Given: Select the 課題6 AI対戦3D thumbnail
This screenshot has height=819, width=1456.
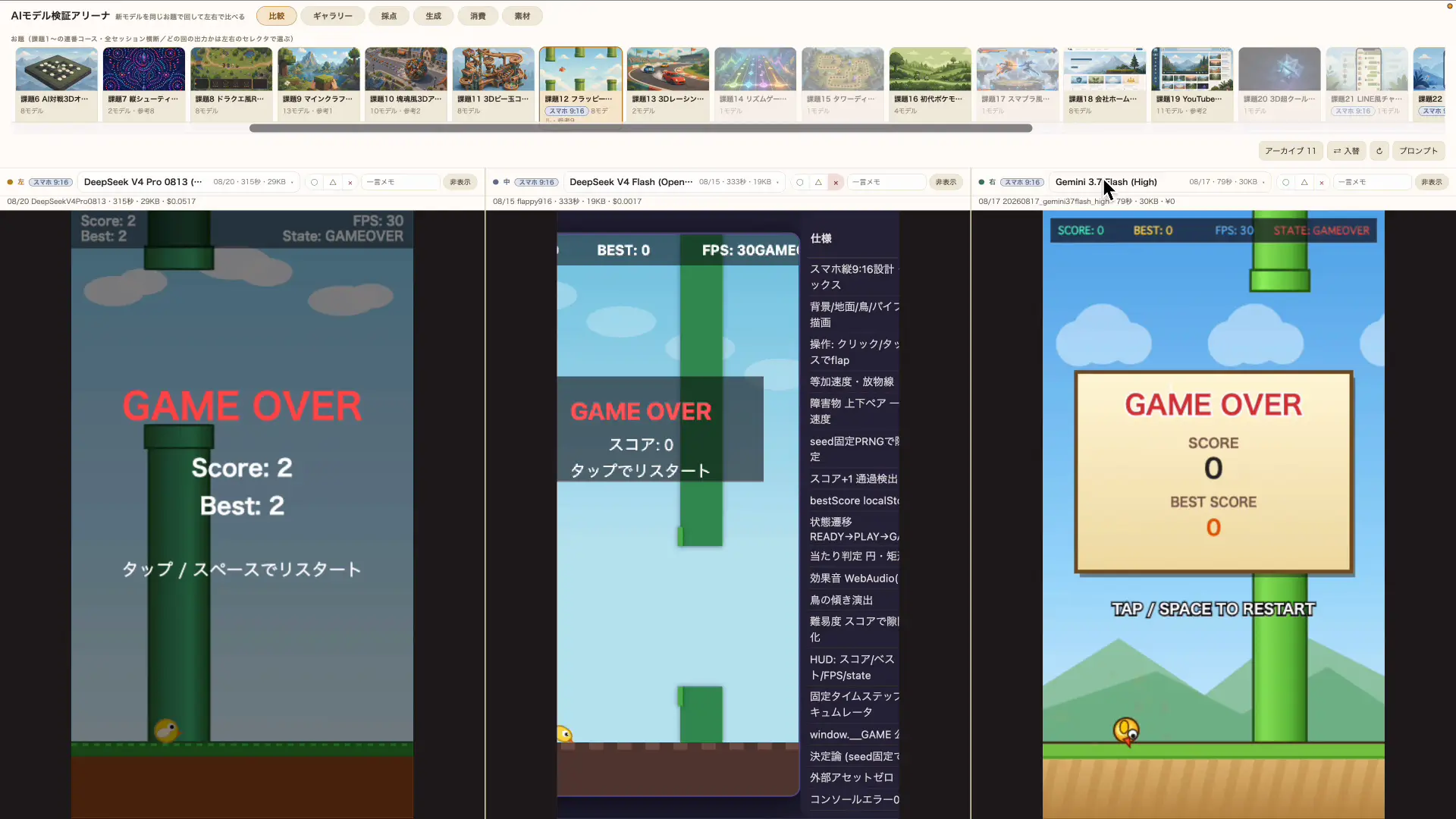Looking at the screenshot, I should click(57, 83).
